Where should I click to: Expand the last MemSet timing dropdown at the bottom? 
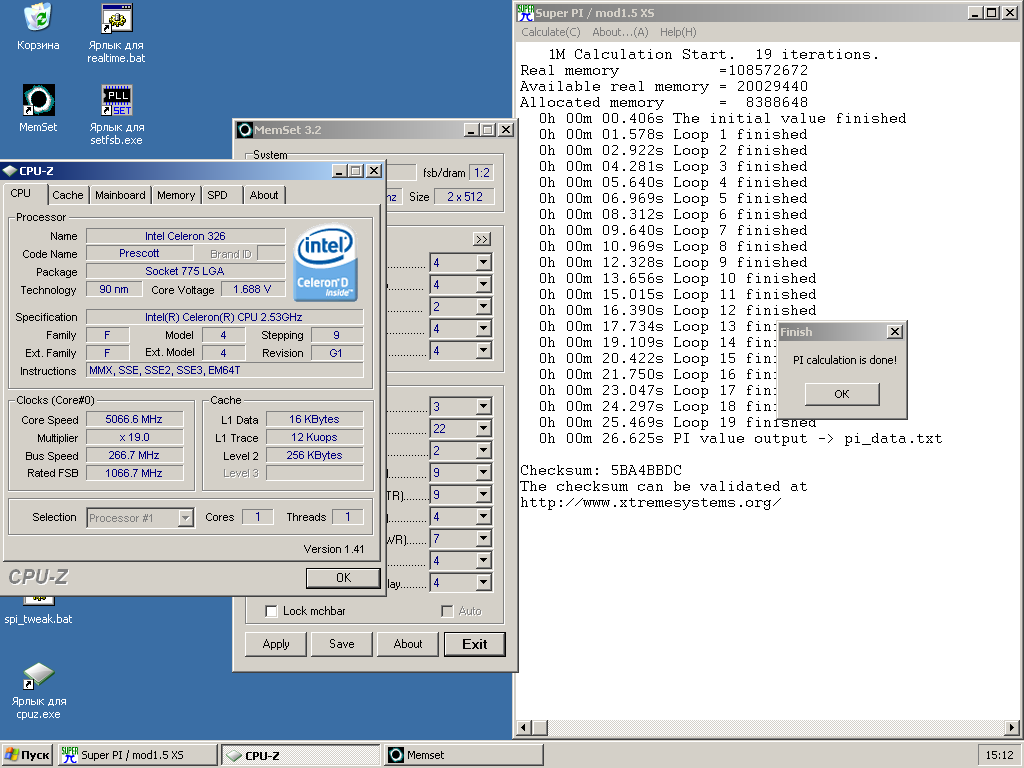click(x=483, y=583)
